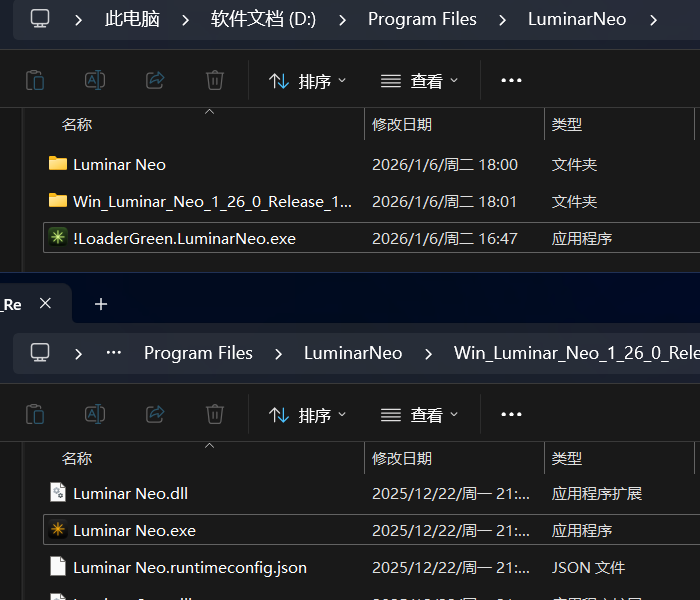Select the Luminar Neo.dll file icon
This screenshot has height=600, width=700.
tap(58, 493)
